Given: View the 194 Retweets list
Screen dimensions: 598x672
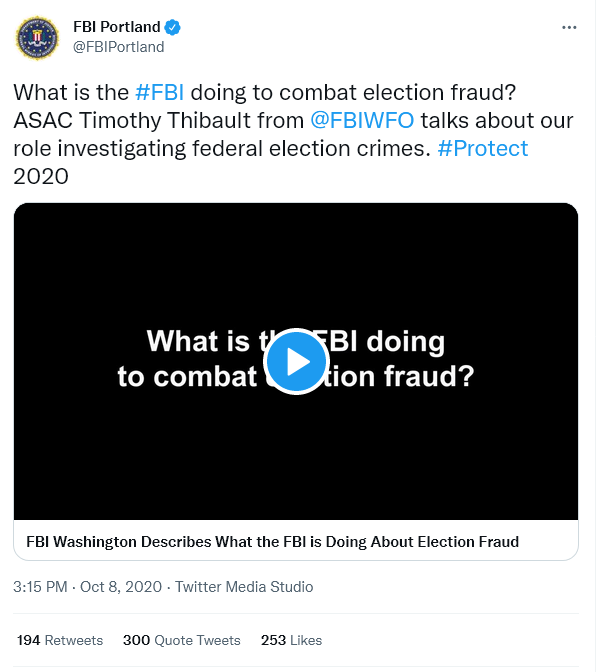Looking at the screenshot, I should coord(60,640).
